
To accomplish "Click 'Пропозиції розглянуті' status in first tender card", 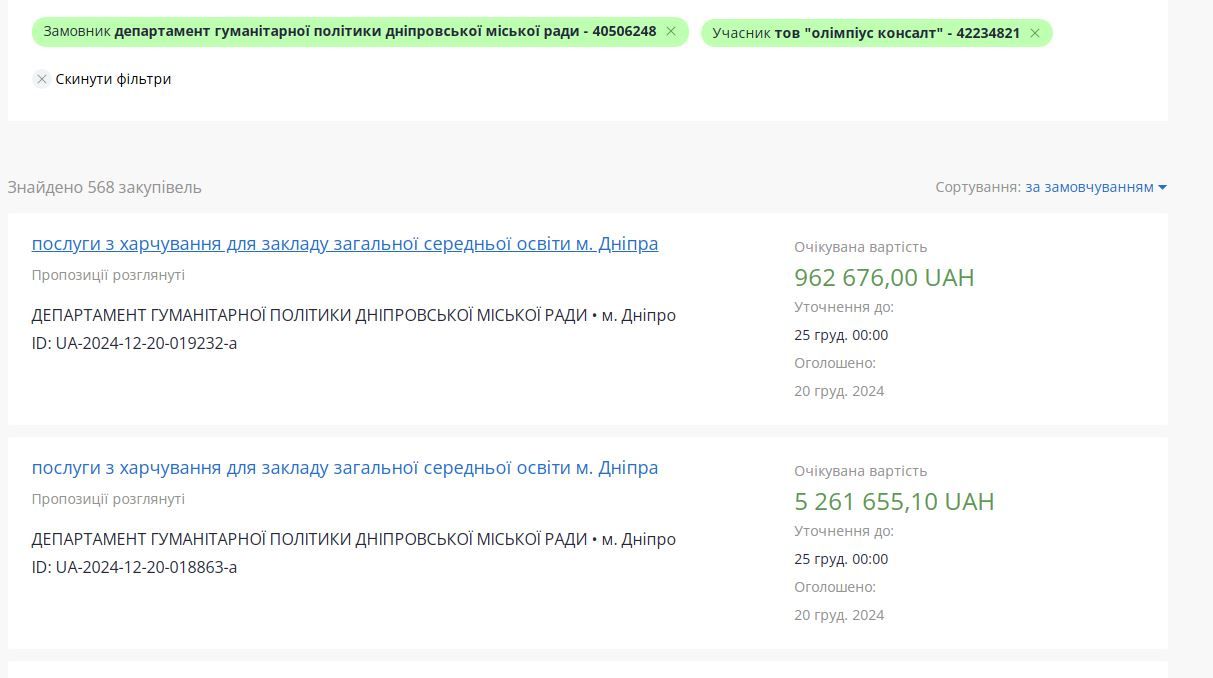I will [x=108, y=275].
